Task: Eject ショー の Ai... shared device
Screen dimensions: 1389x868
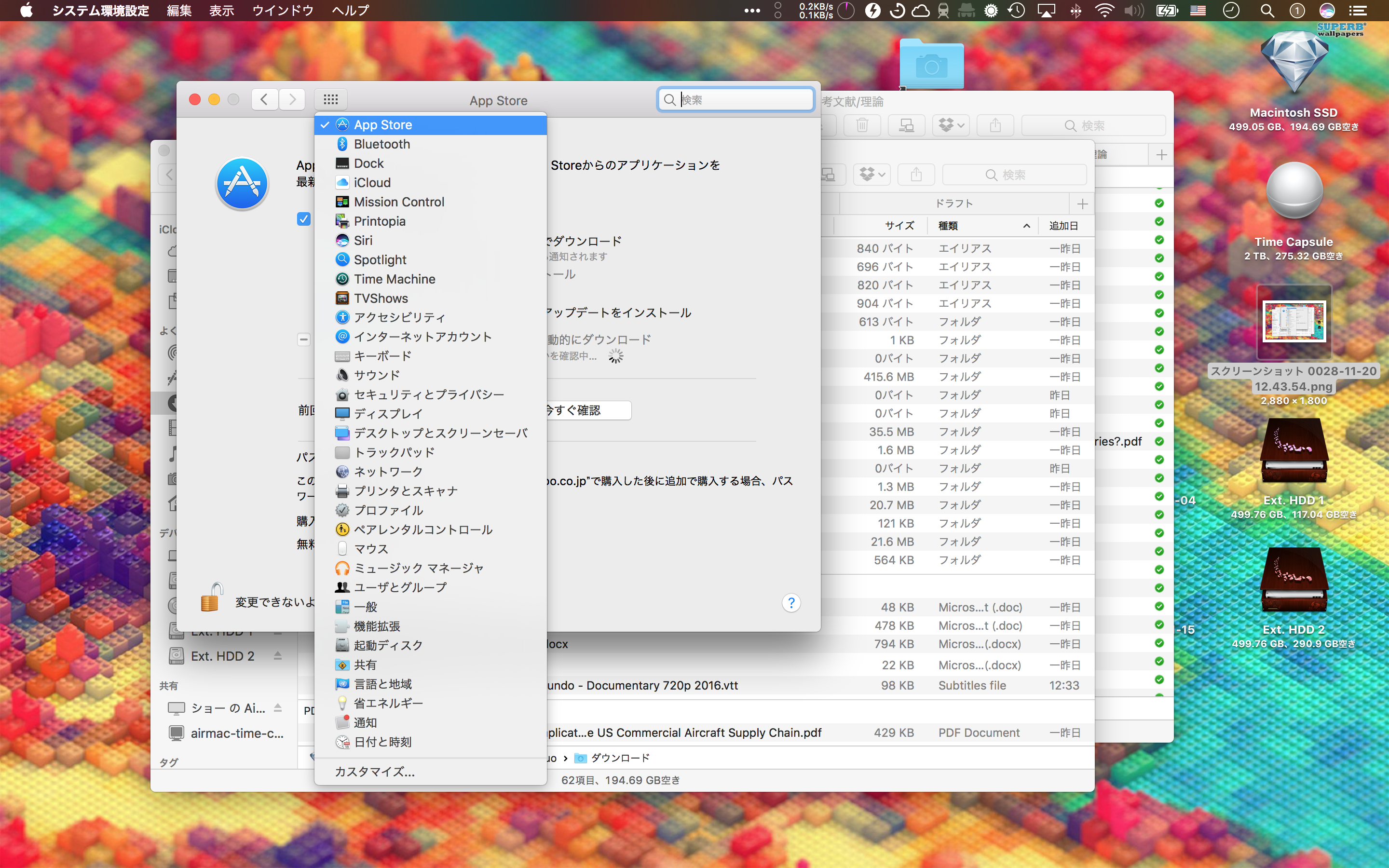Action: [278, 708]
